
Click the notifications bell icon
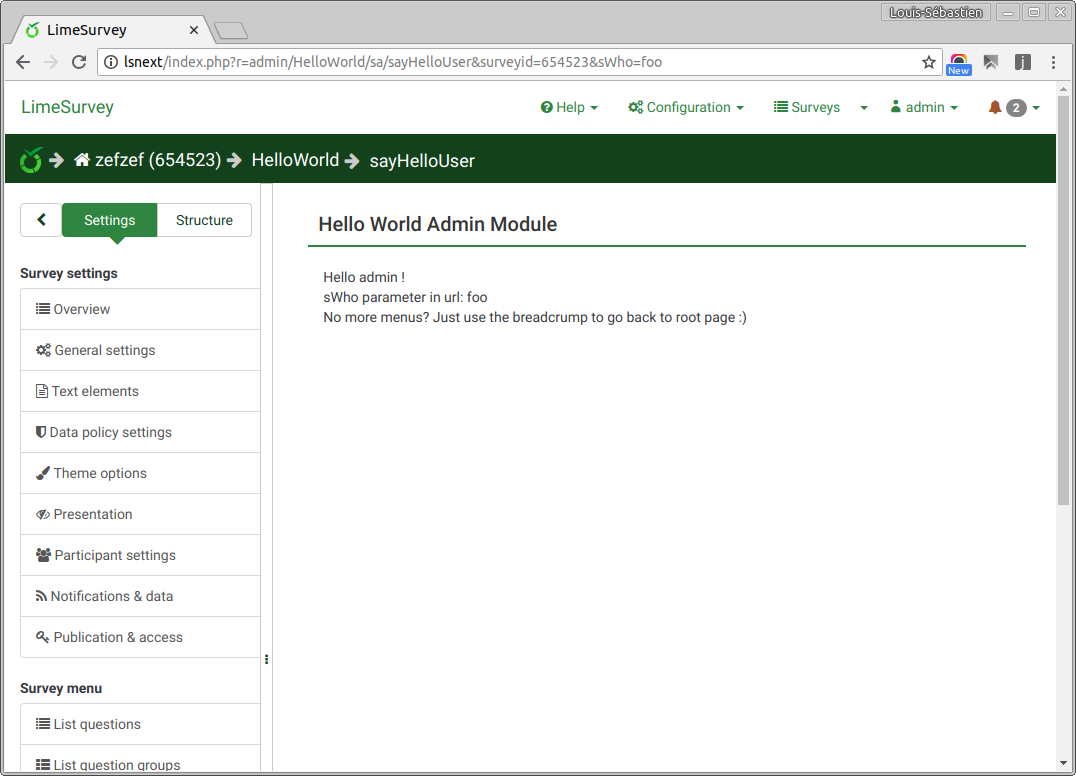pos(995,107)
